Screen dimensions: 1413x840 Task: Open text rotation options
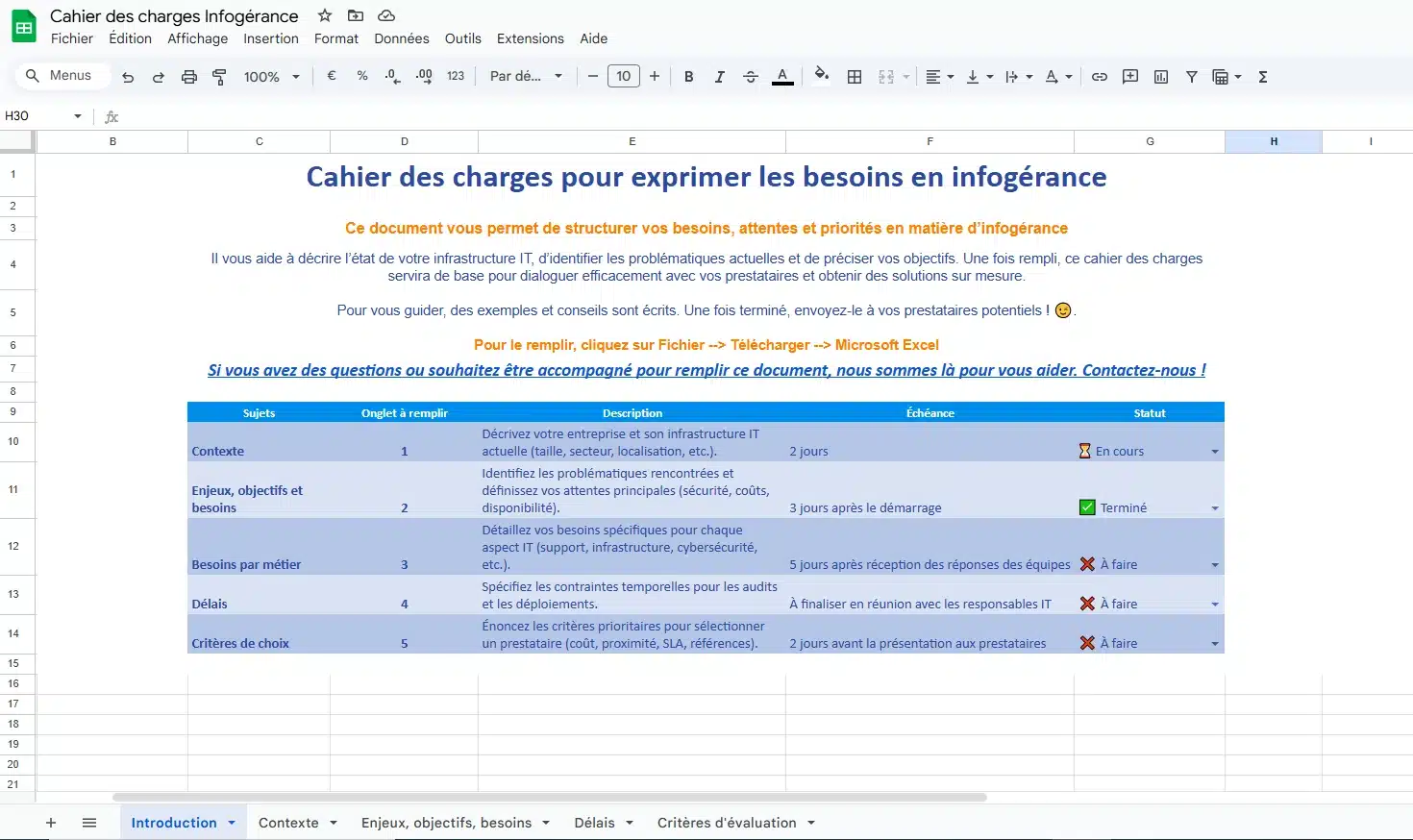pyautogui.click(x=1057, y=77)
